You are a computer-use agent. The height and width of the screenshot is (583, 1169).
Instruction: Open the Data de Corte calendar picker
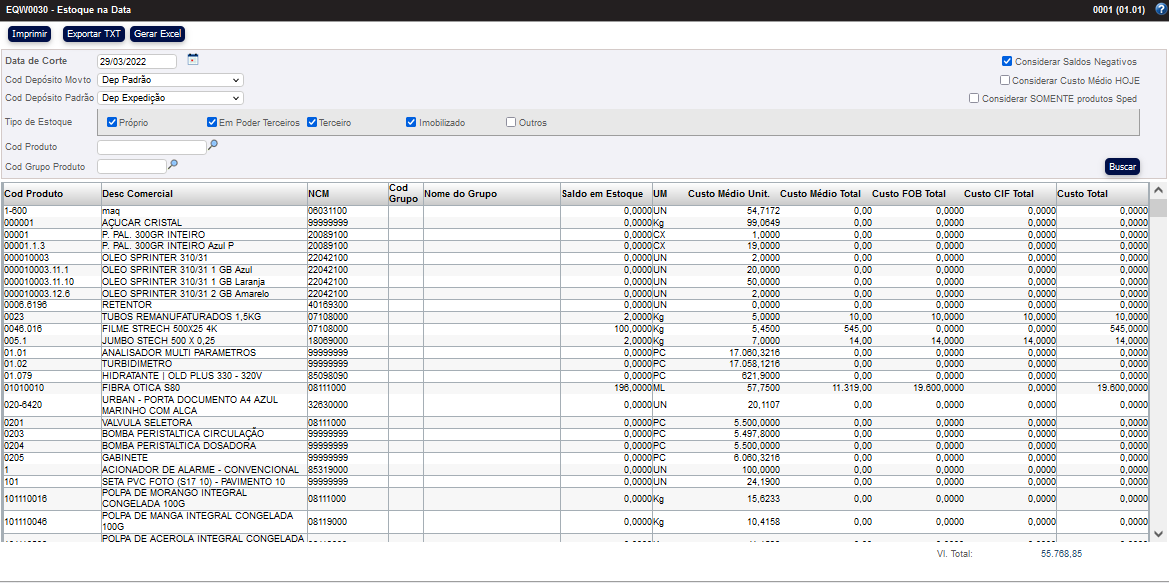tap(193, 60)
